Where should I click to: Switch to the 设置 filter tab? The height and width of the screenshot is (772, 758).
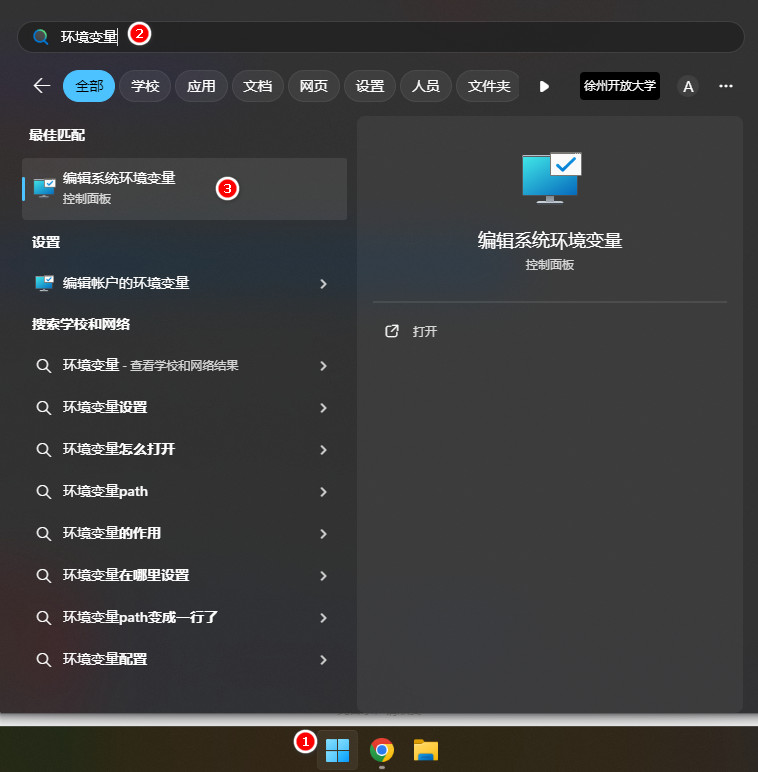coord(370,86)
